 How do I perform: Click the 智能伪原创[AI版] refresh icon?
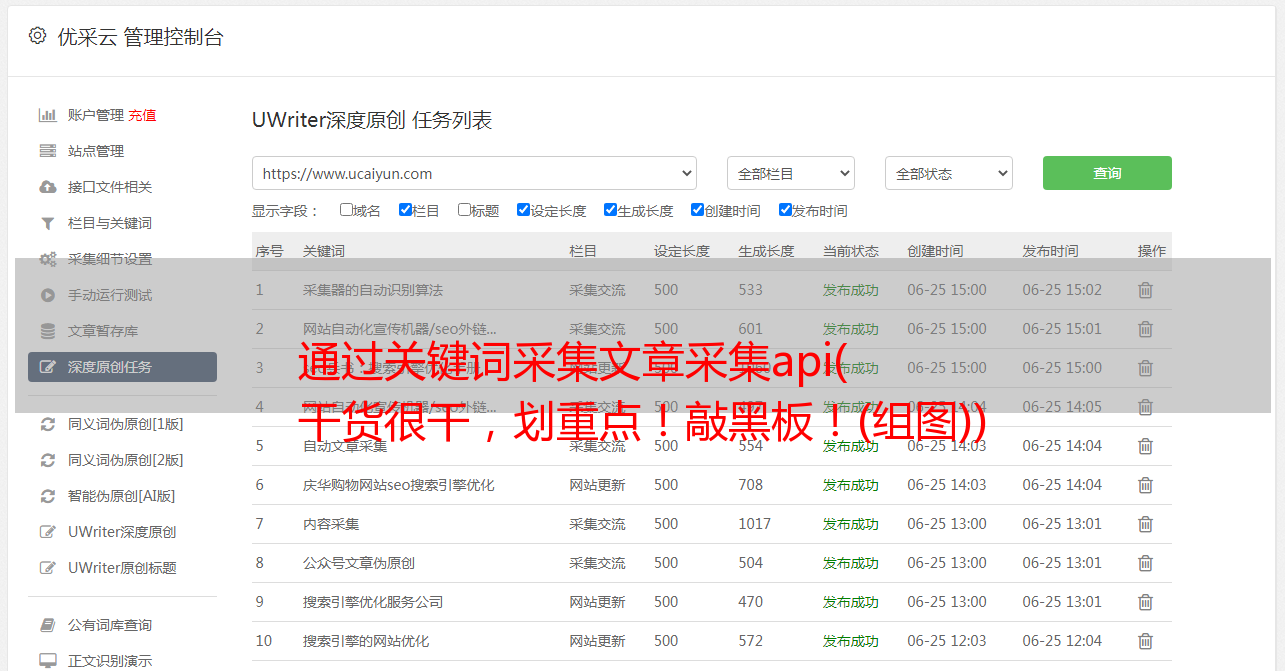point(47,496)
